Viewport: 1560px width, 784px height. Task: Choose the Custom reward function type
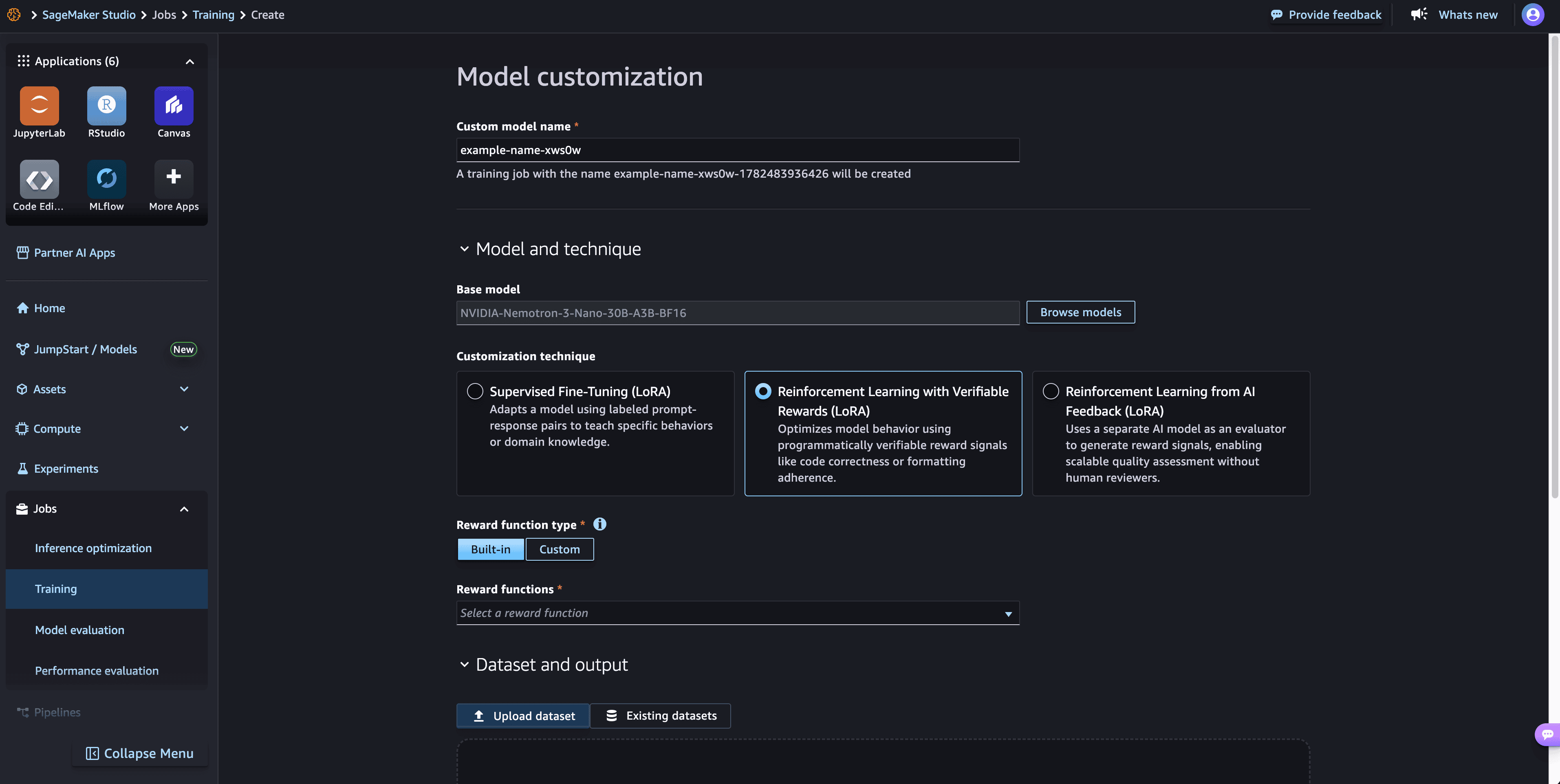[560, 549]
